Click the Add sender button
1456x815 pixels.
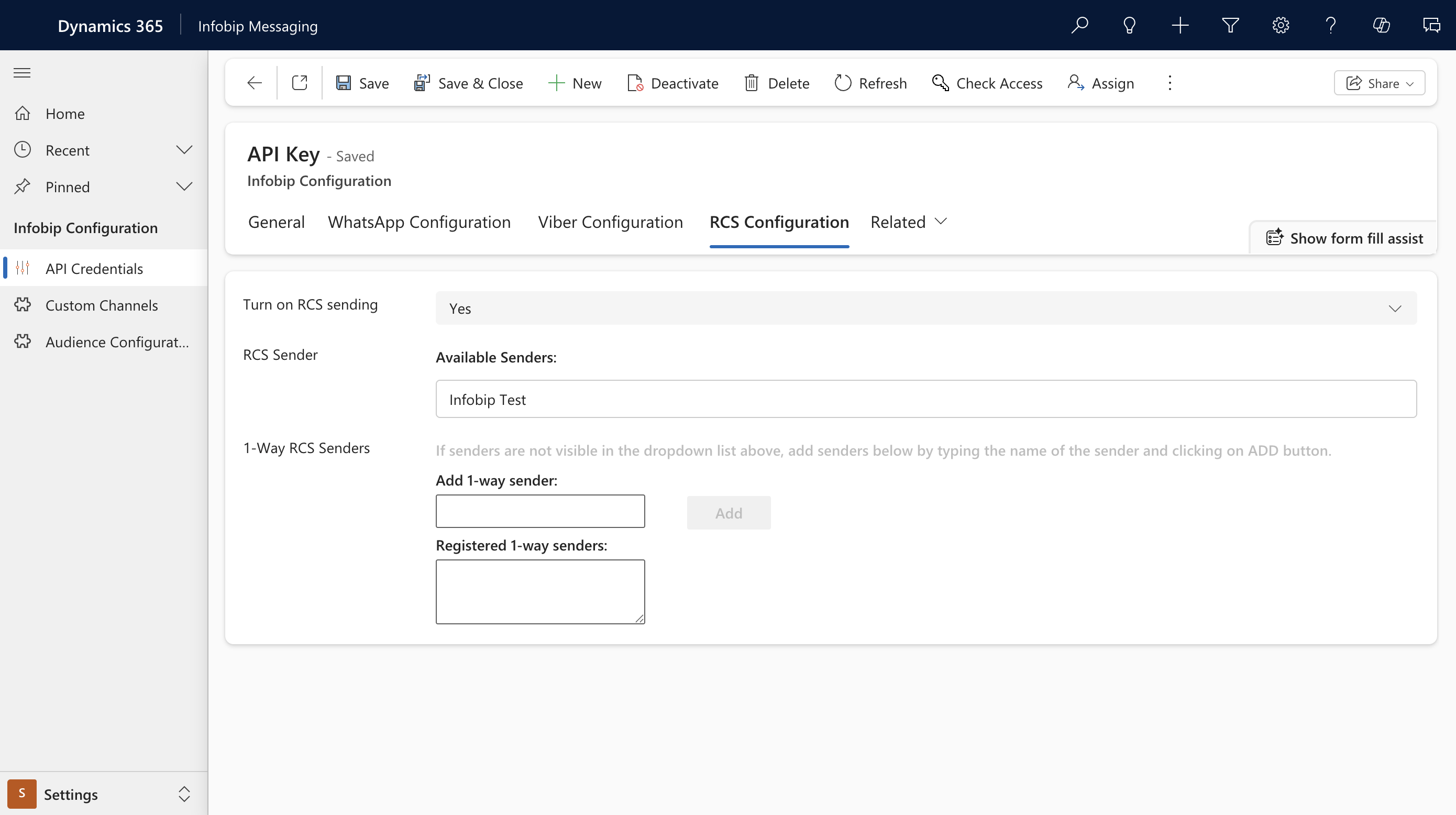[x=729, y=513]
